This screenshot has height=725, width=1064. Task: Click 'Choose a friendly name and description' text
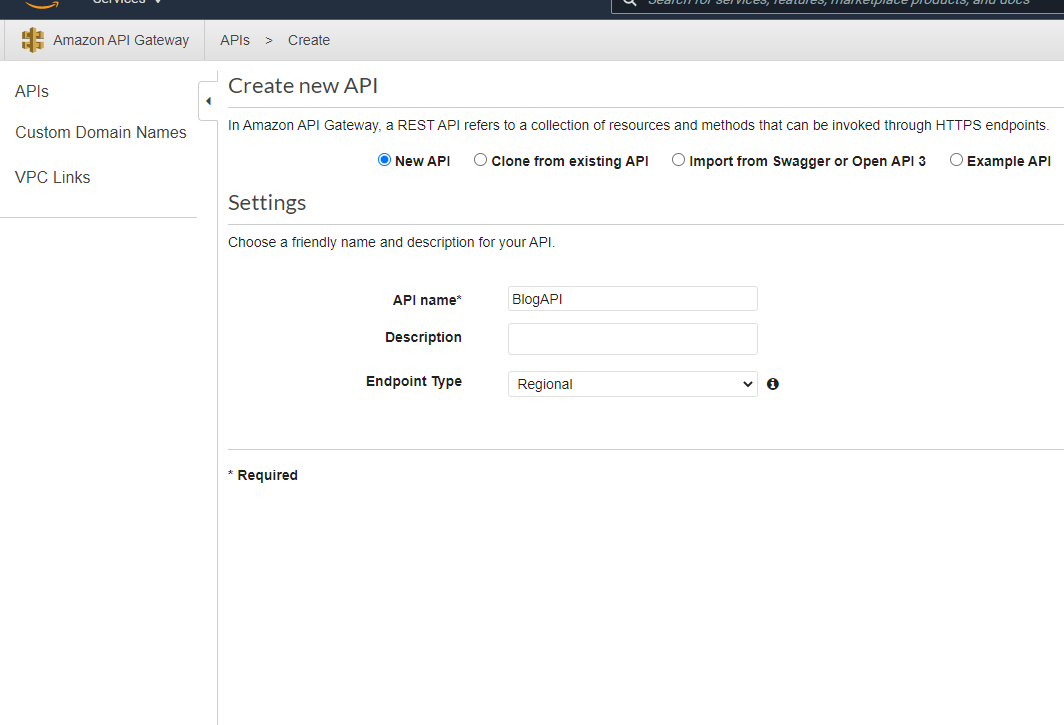click(x=392, y=242)
